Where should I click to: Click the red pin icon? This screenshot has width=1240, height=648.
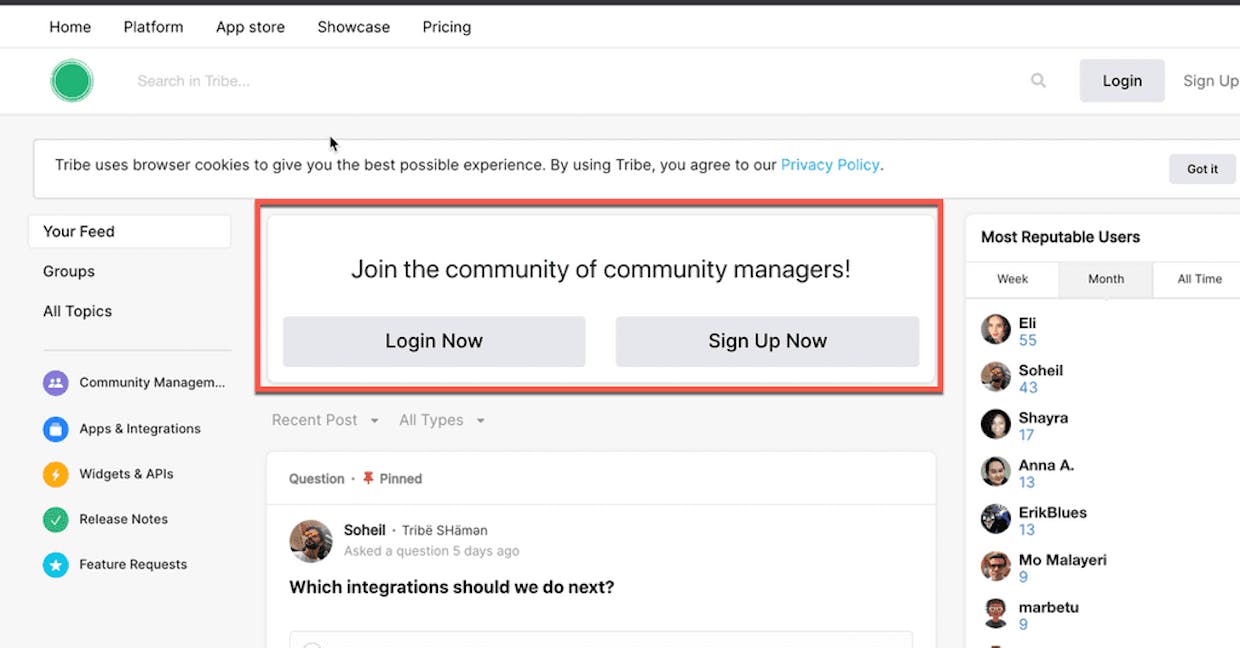click(x=368, y=479)
